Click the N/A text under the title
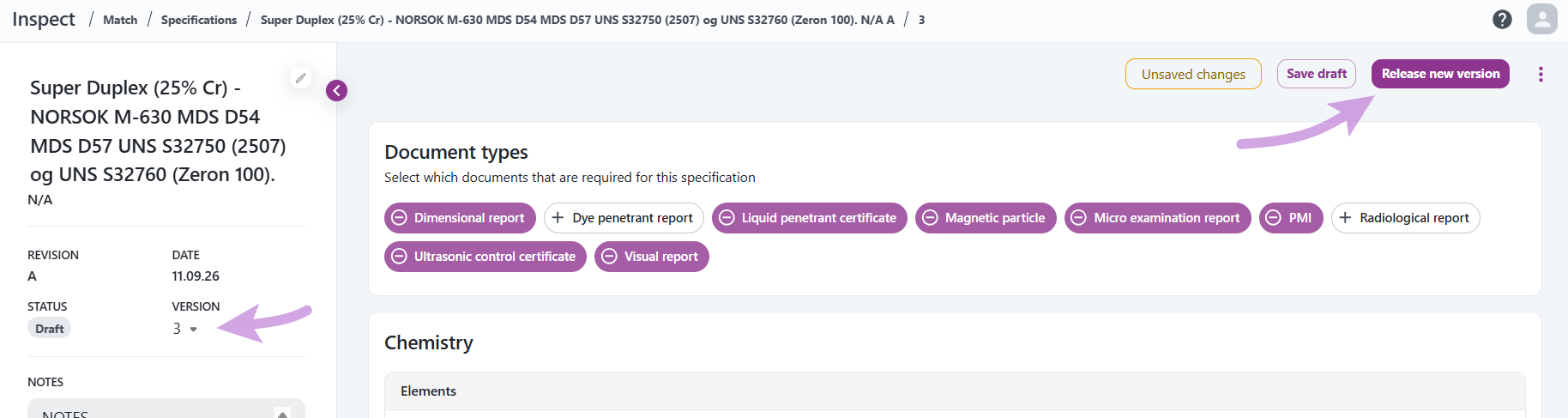Screen dimensions: 1568x418 40,200
